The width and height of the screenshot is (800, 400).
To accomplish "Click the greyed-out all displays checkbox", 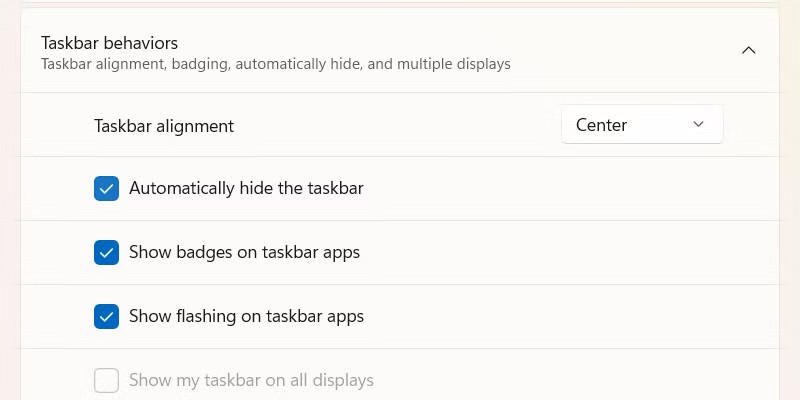I will pos(107,380).
